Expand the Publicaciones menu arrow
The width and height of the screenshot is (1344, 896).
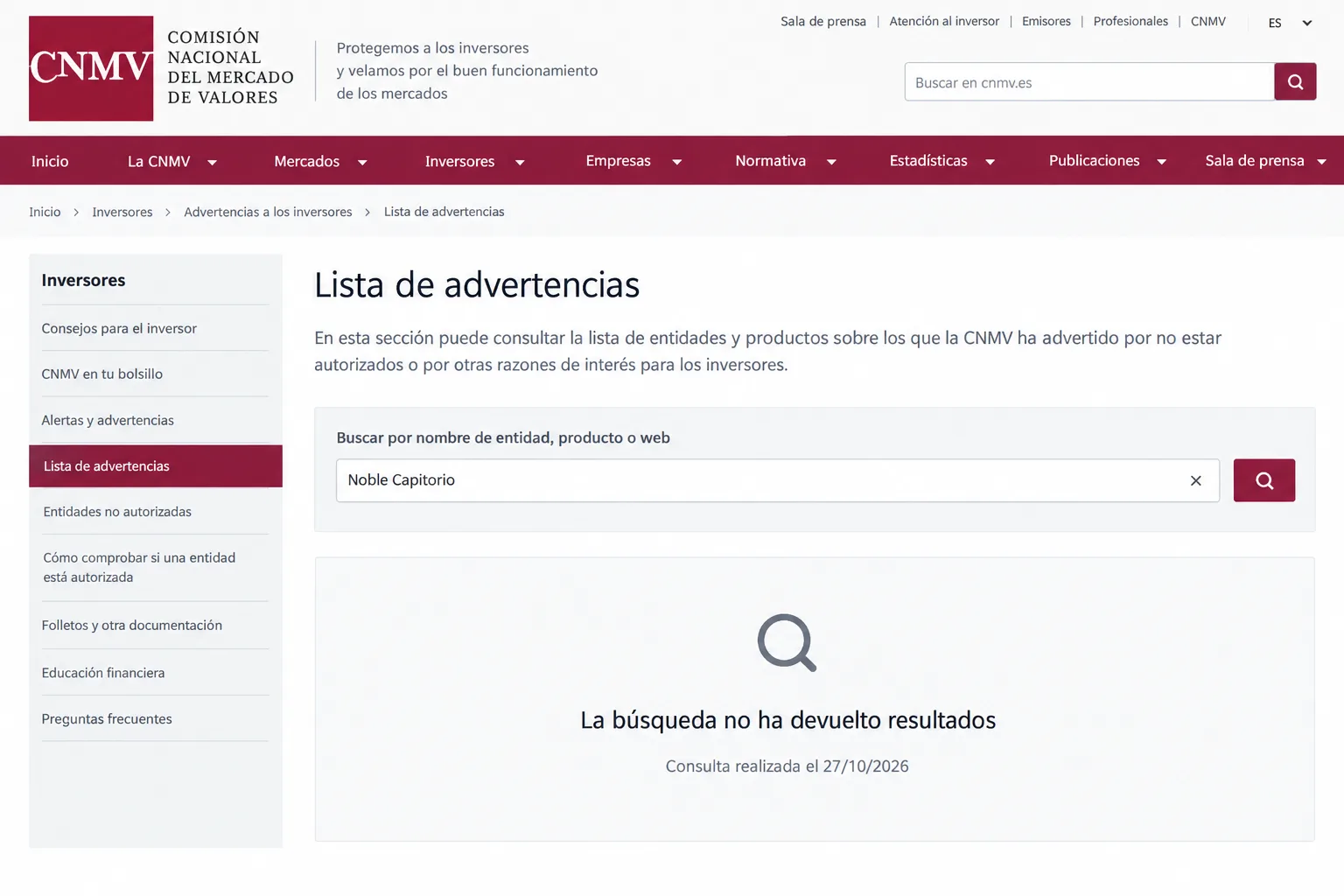(1161, 162)
